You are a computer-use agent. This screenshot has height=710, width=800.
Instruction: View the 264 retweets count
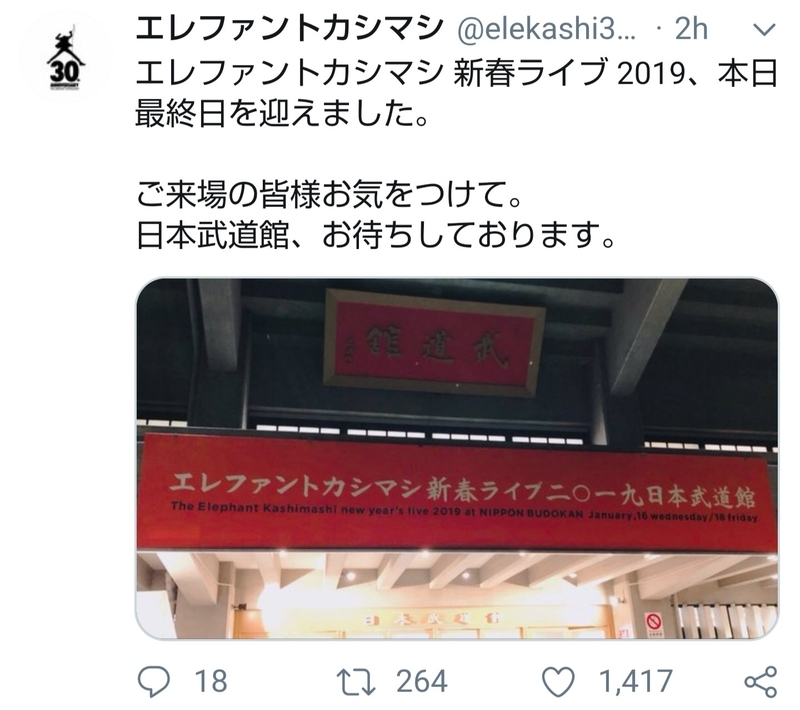[x=422, y=682]
